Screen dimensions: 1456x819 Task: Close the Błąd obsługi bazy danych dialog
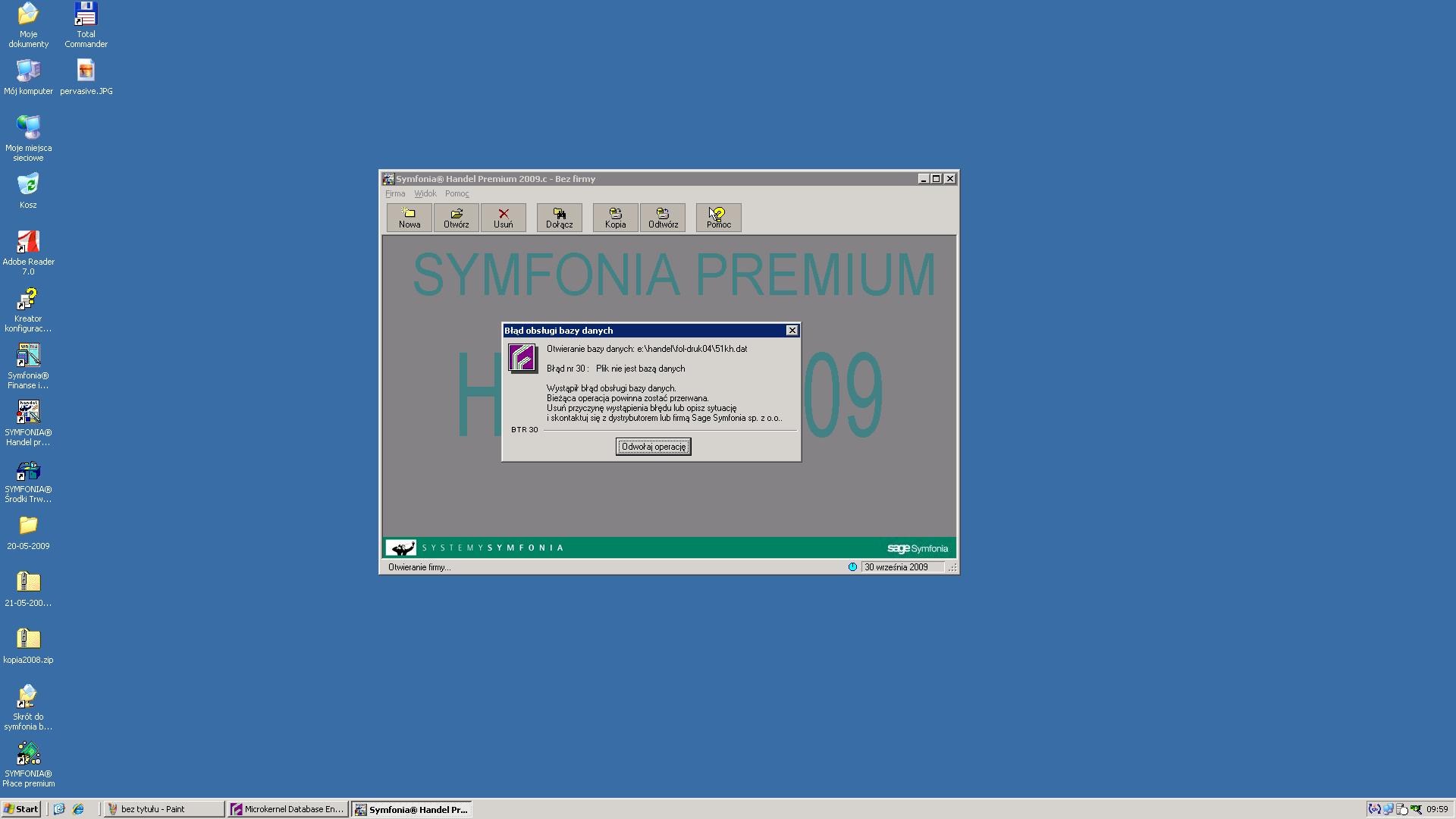tap(792, 331)
